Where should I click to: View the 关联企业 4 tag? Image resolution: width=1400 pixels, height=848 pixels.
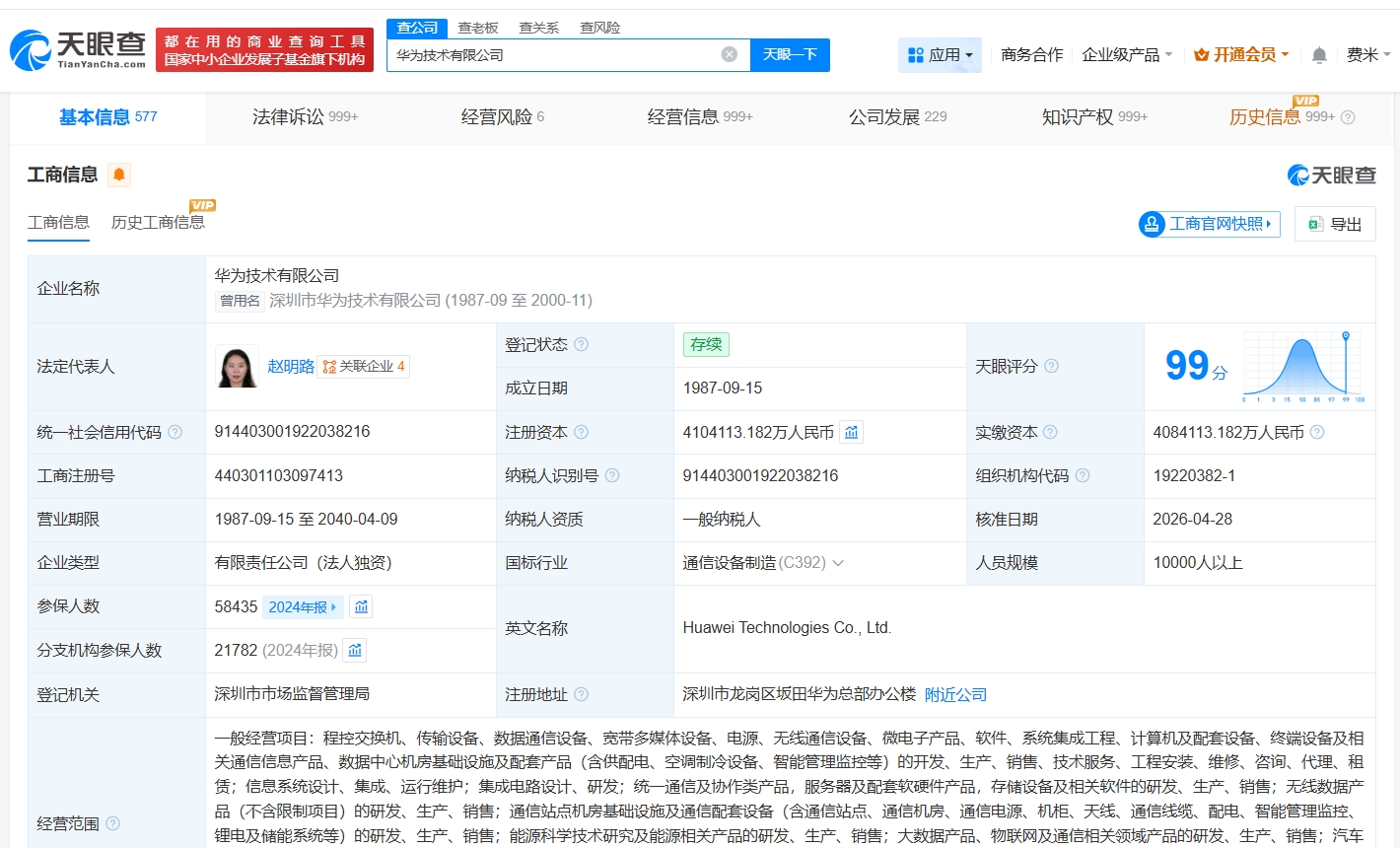click(x=364, y=367)
